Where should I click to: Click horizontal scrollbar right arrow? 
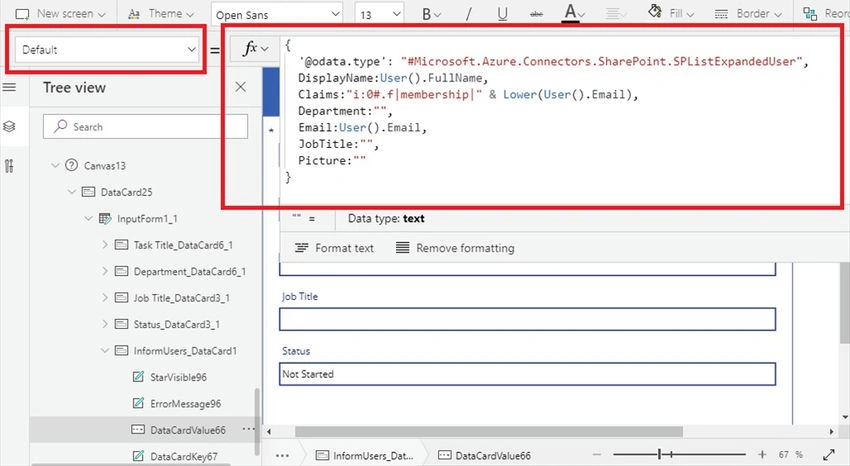click(832, 432)
